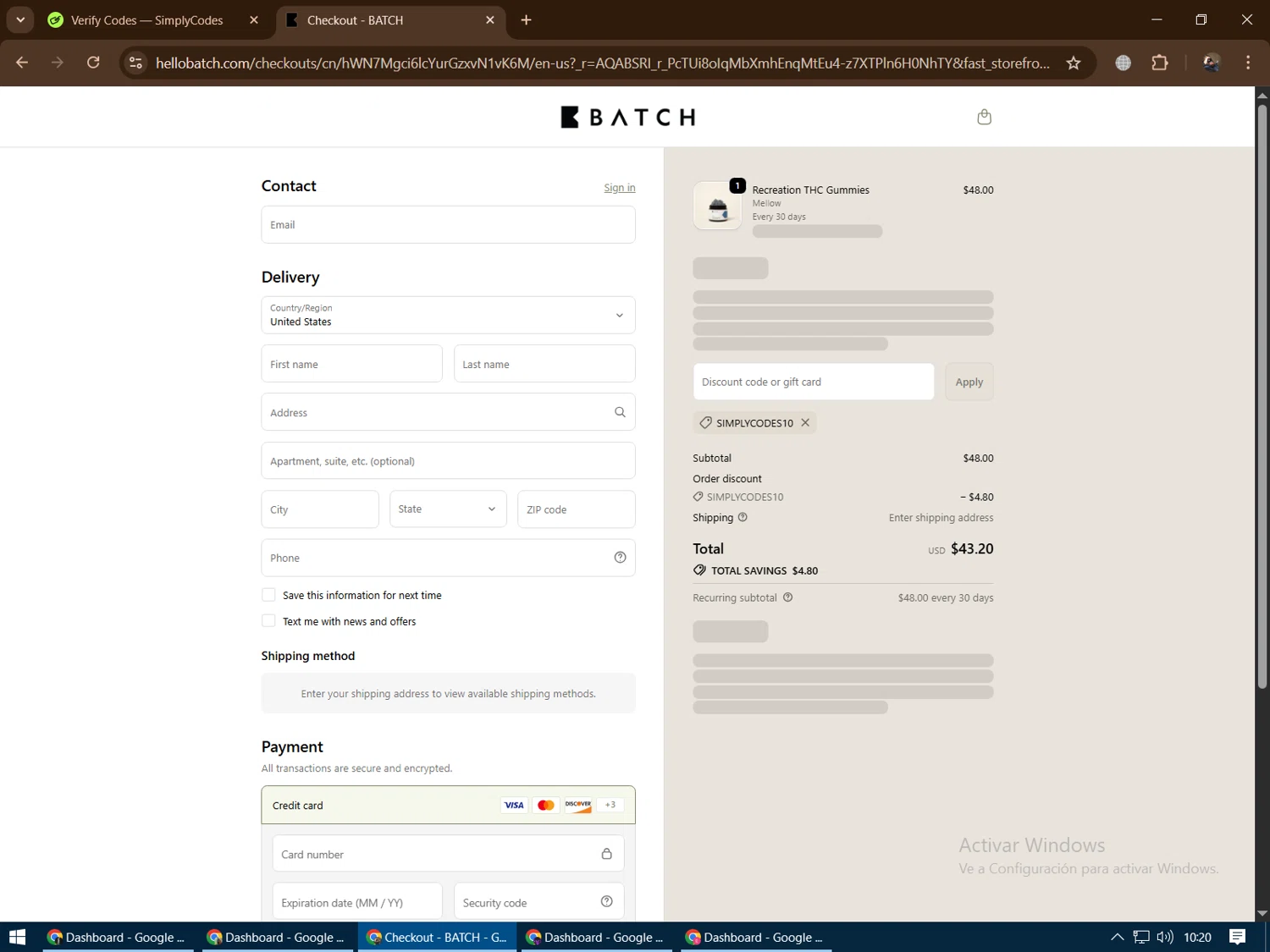Click the taskbar clock showing 10:20
1270x952 pixels.
coord(1197,937)
